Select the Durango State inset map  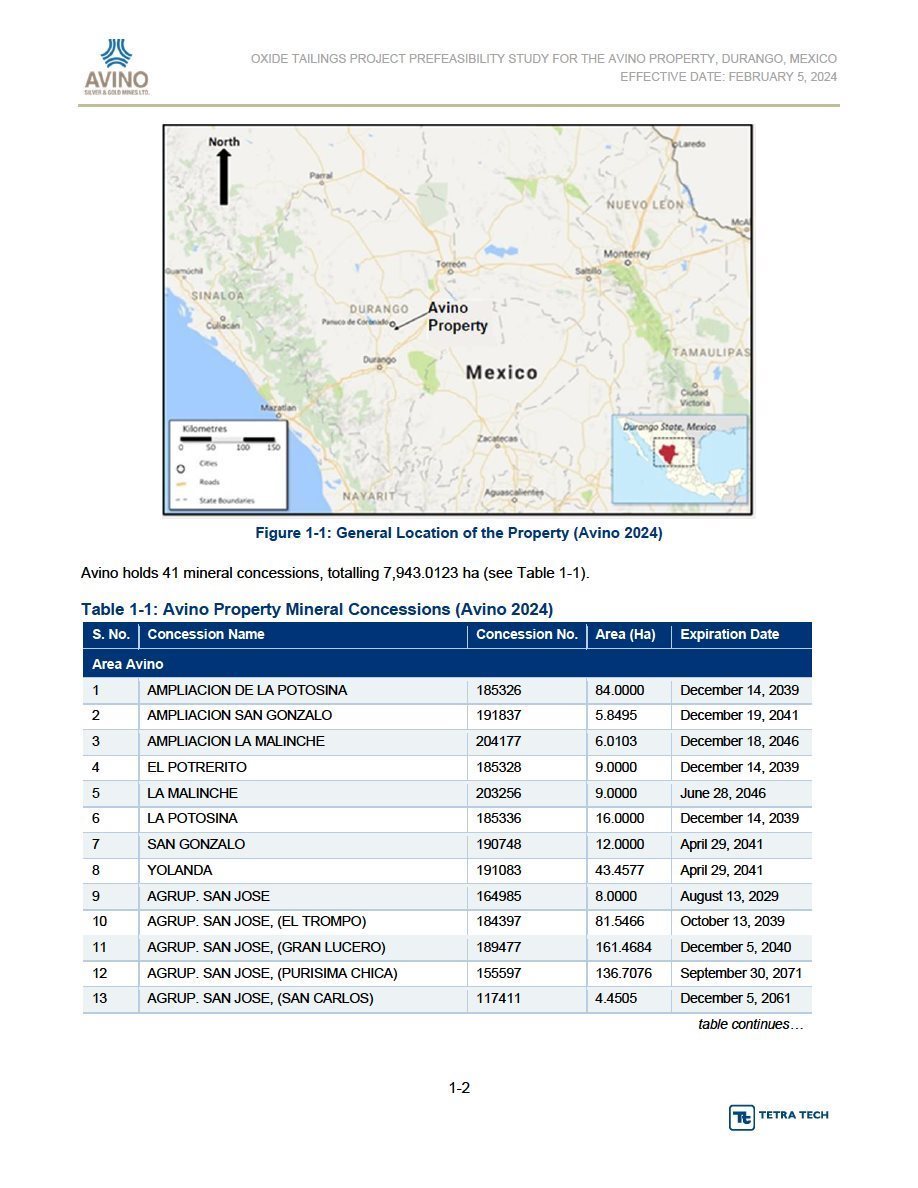point(679,459)
